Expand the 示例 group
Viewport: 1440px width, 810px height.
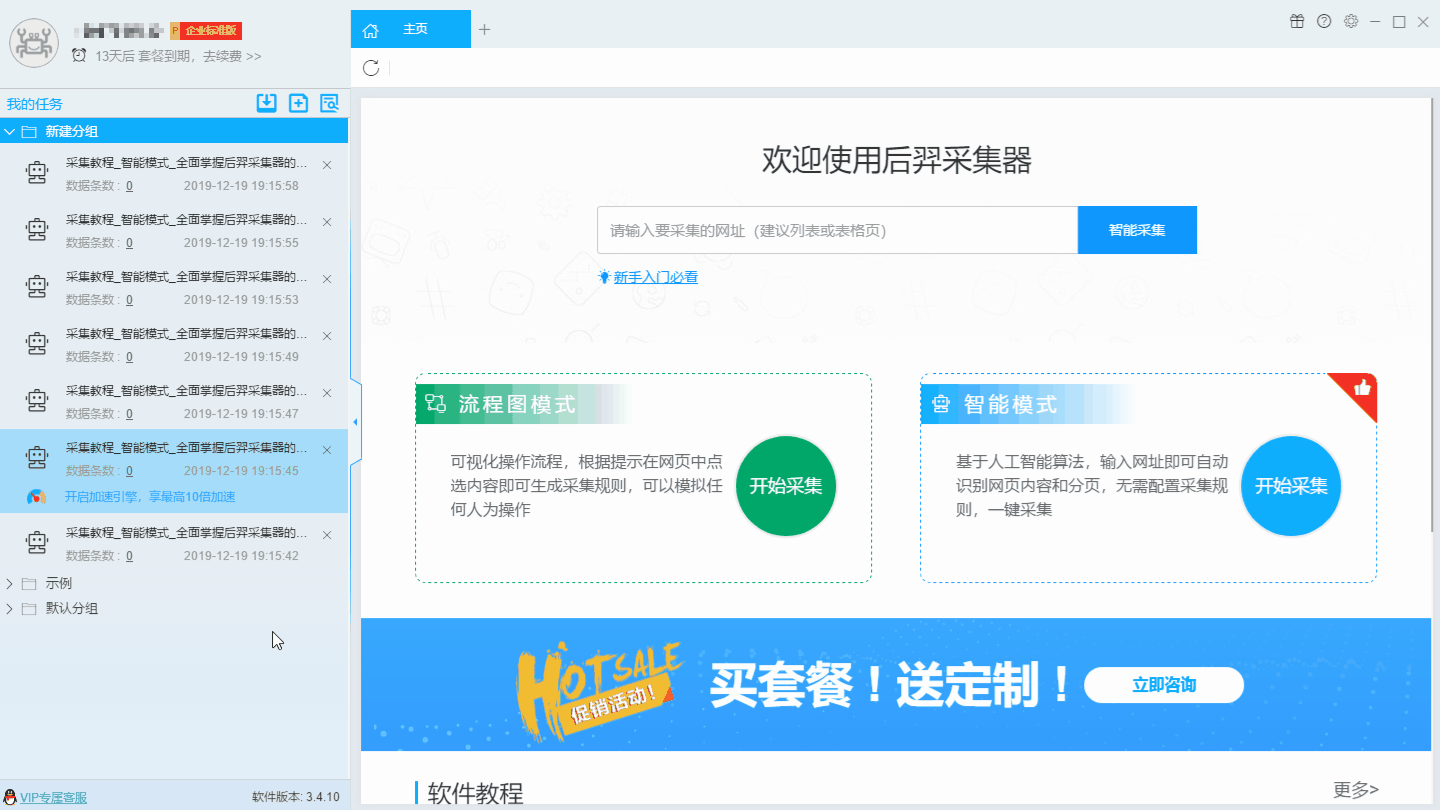[10, 583]
